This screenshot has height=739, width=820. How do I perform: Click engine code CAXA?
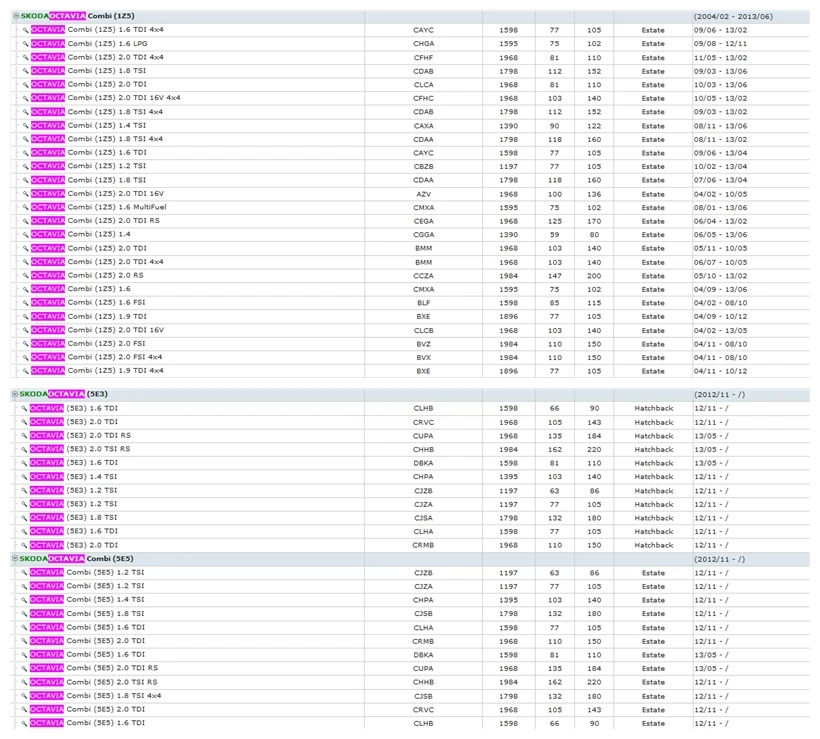coord(423,126)
